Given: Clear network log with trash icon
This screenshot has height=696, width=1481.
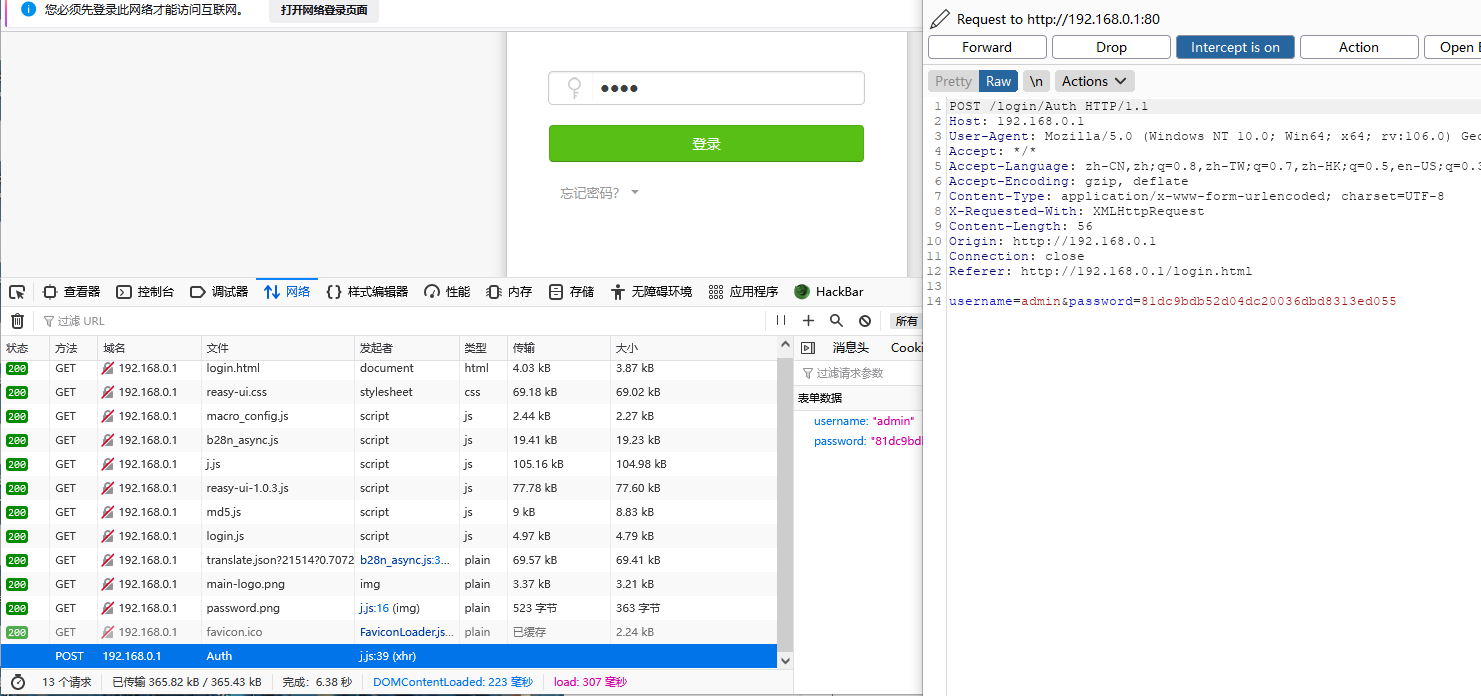Looking at the screenshot, I should [17, 321].
